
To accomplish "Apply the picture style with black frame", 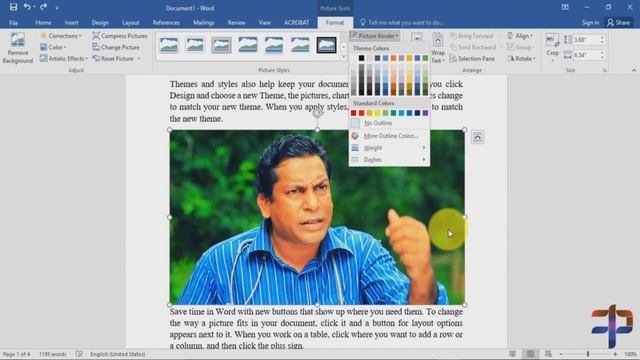I will click(x=327, y=45).
